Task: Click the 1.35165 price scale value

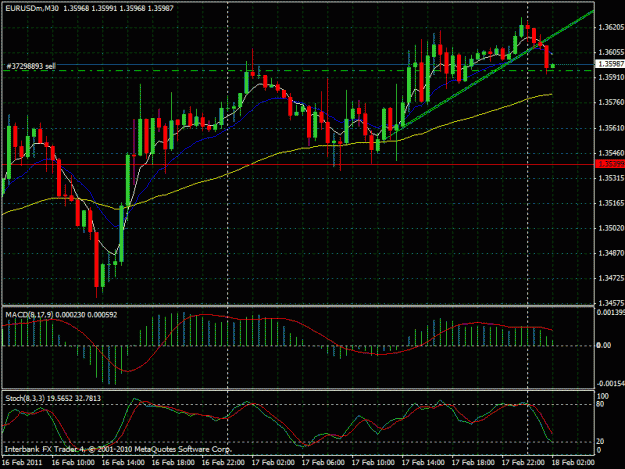Action: [x=611, y=203]
